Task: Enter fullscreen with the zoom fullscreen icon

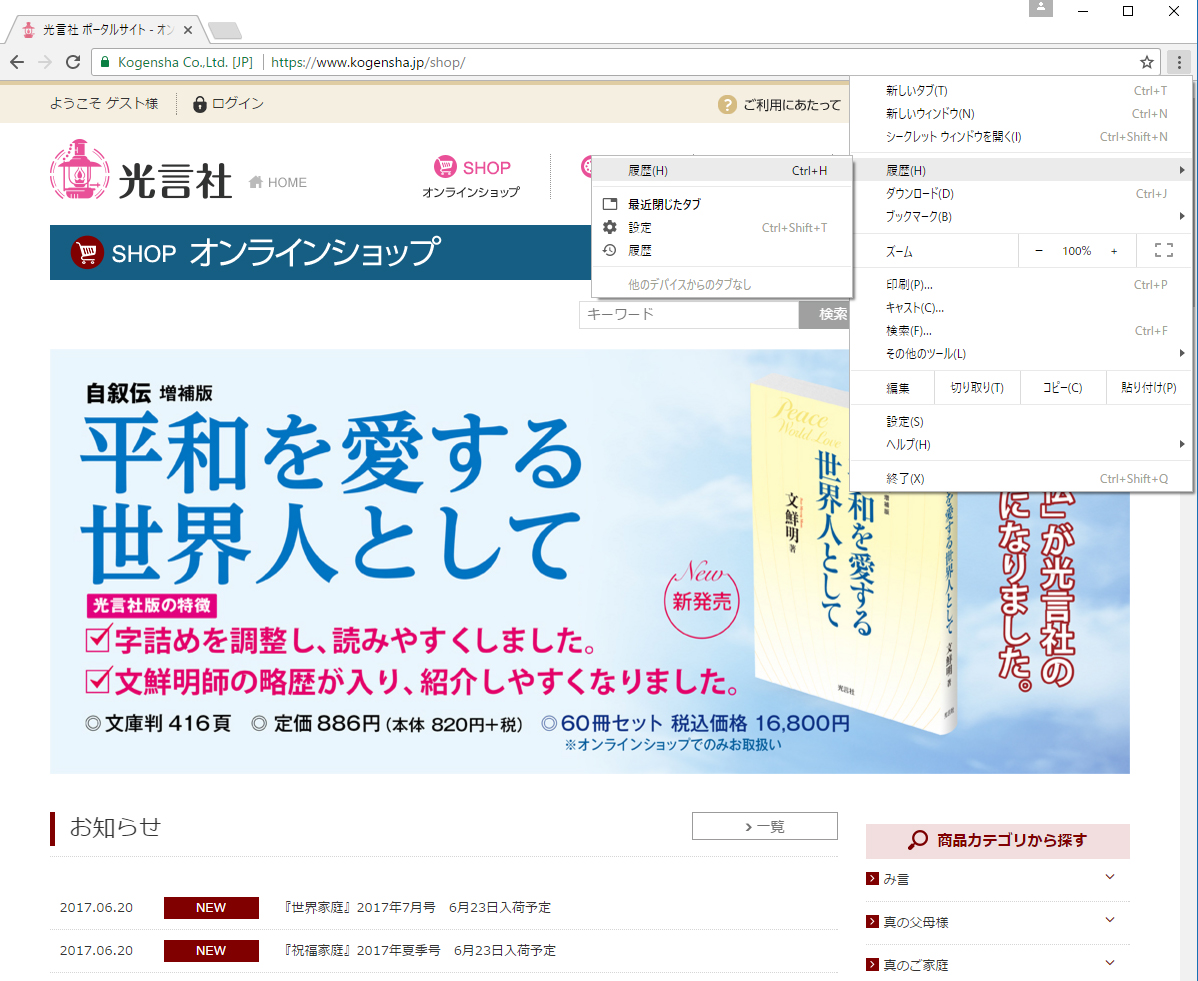Action: (x=1164, y=251)
